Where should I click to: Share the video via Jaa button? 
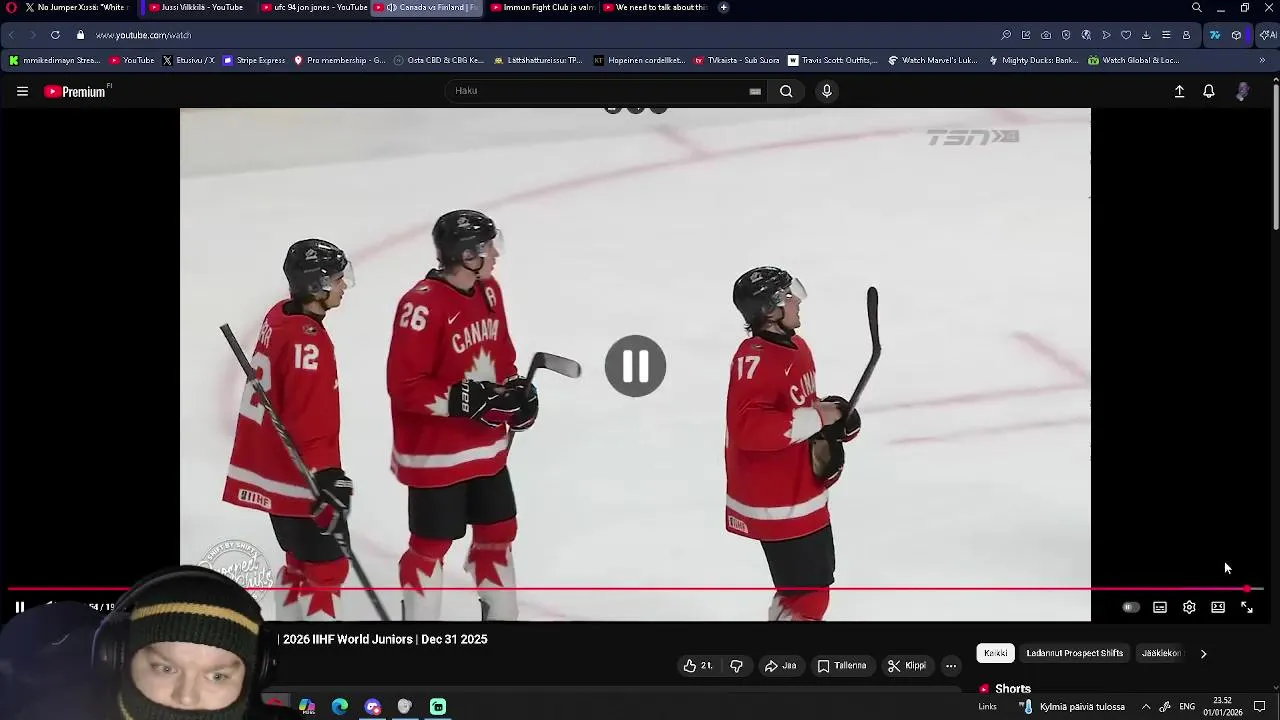(781, 666)
